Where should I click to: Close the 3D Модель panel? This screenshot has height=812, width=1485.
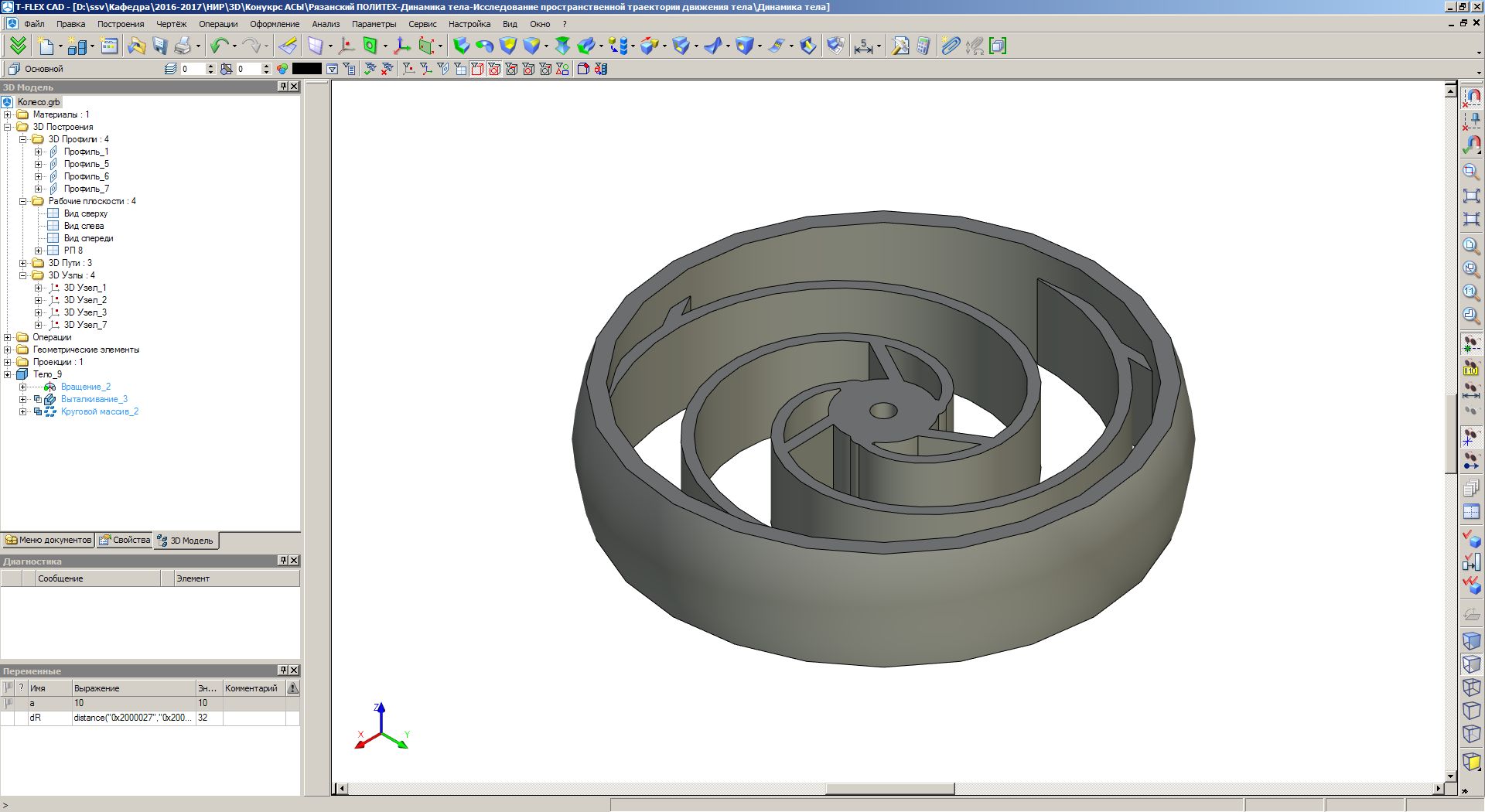tap(294, 87)
